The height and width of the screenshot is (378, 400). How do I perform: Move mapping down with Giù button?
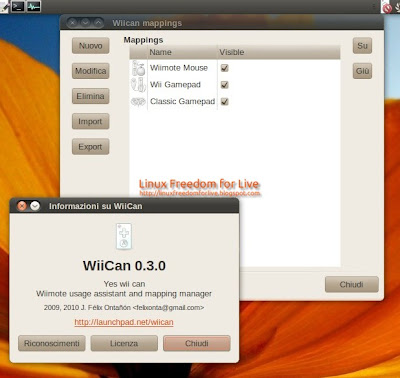(x=362, y=71)
